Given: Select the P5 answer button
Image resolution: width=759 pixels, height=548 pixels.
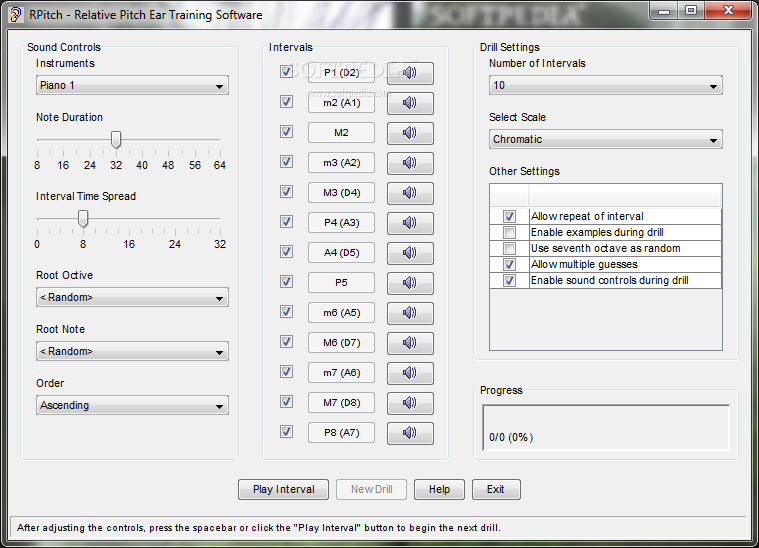Looking at the screenshot, I should (x=341, y=283).
